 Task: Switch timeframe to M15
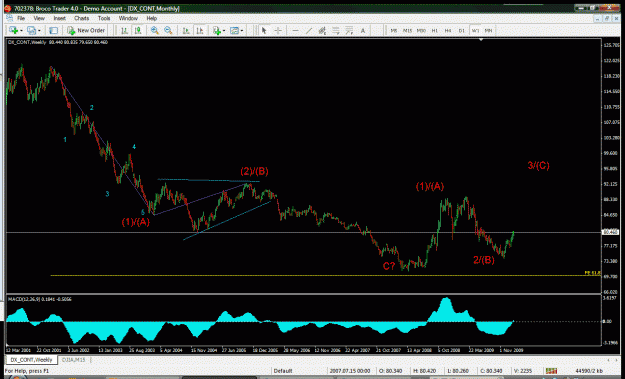[x=407, y=30]
